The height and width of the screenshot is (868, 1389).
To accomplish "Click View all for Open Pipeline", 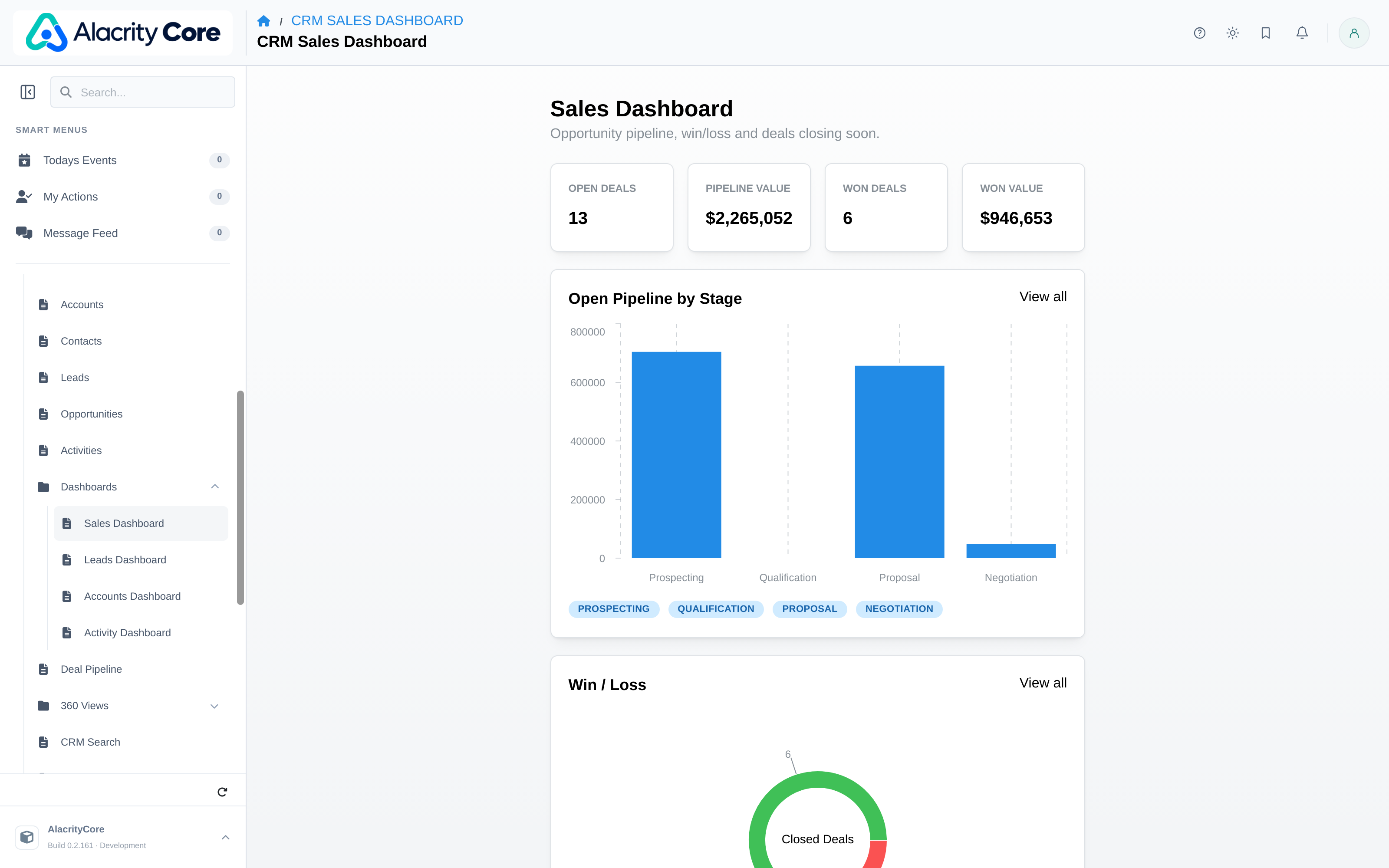I will pyautogui.click(x=1043, y=297).
